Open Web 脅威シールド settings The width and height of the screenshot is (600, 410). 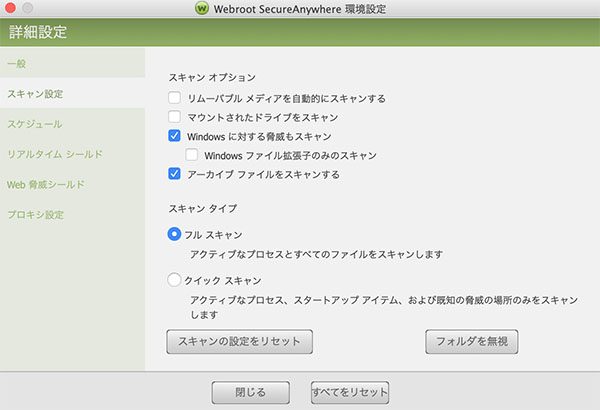pyautogui.click(x=73, y=184)
